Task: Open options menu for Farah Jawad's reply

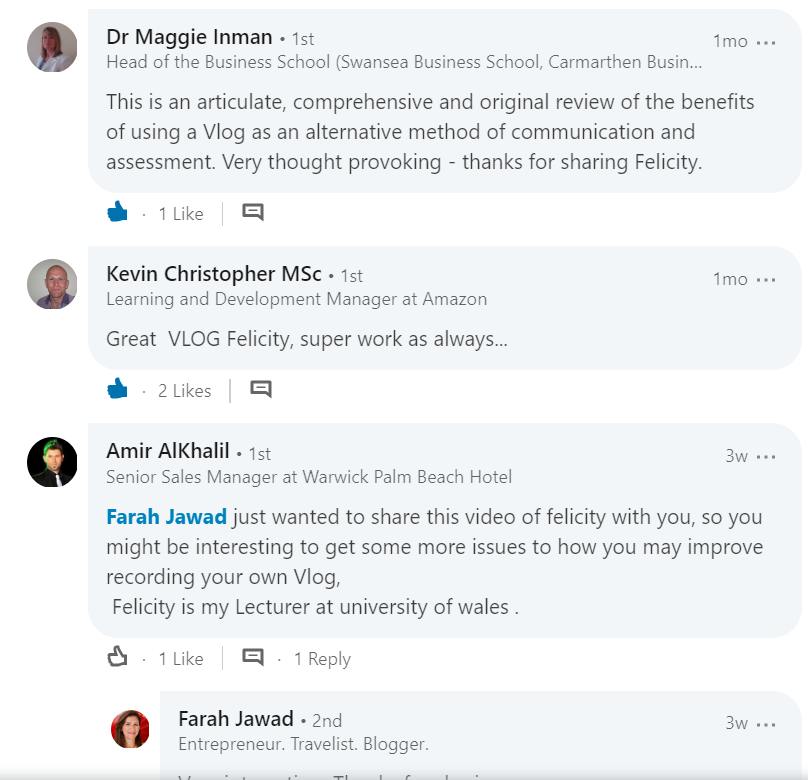Action: coord(766,724)
